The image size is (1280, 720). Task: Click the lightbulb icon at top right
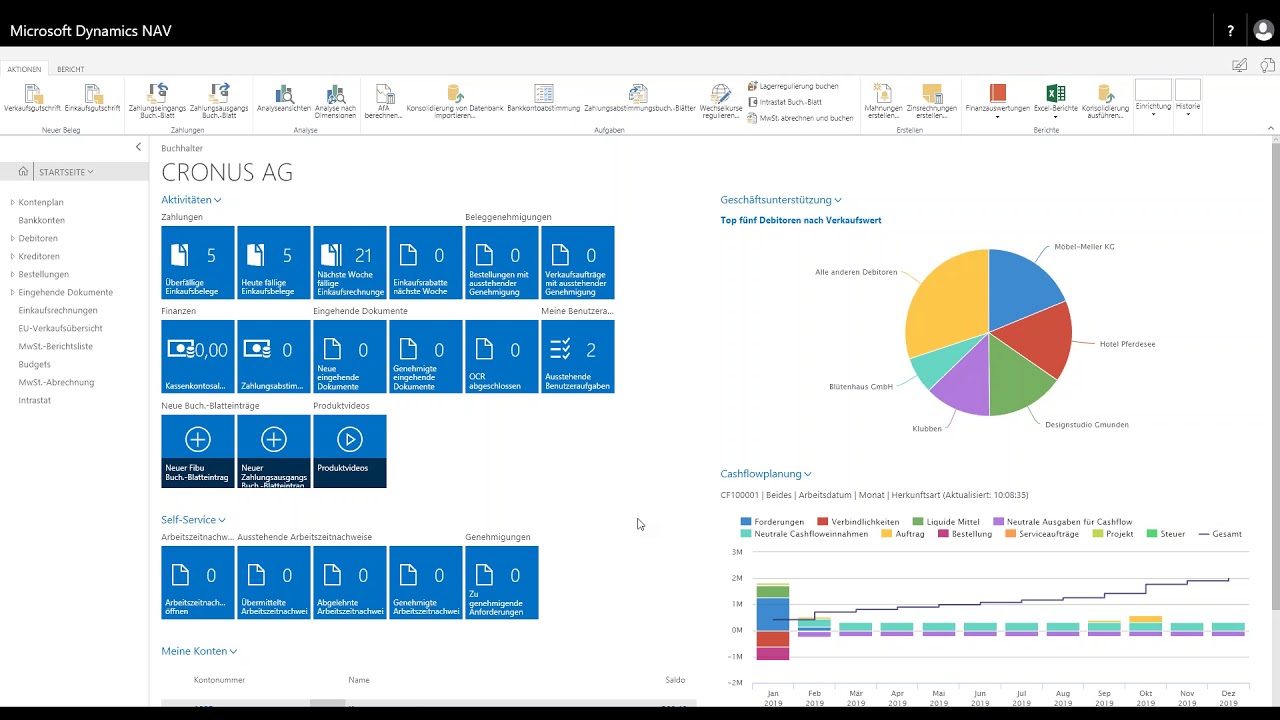(x=1267, y=65)
